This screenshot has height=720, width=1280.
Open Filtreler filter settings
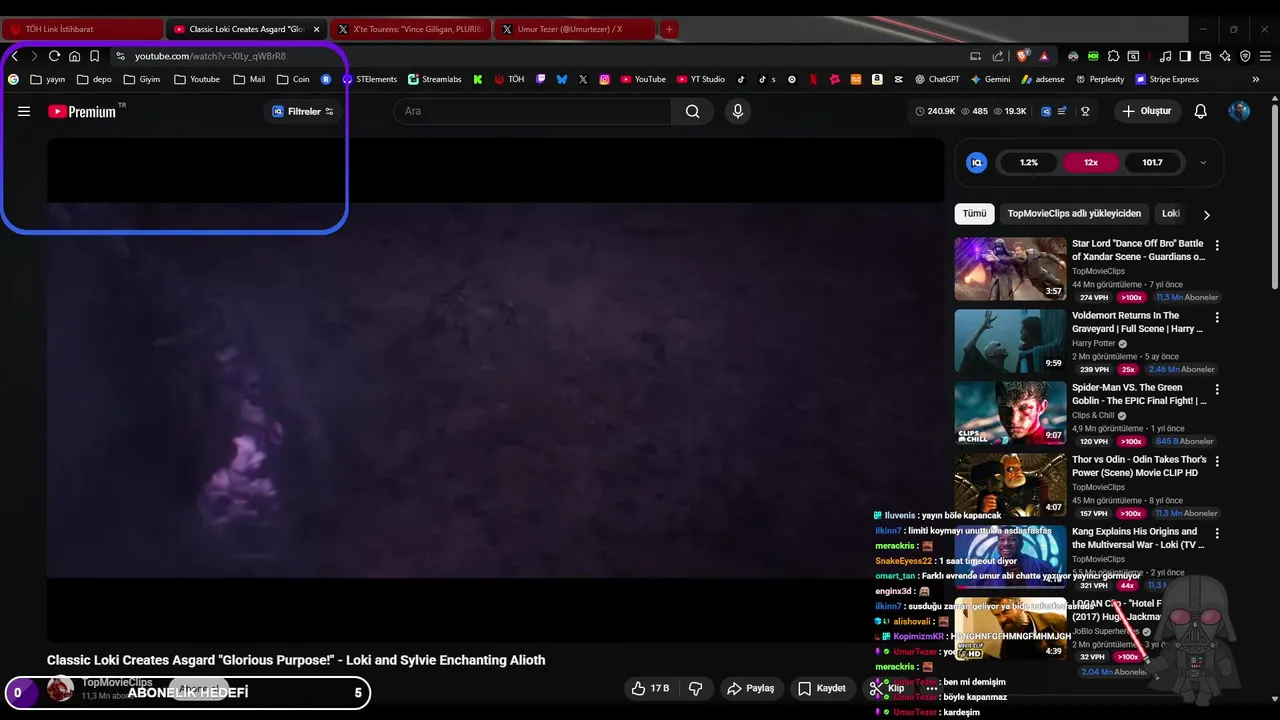(303, 111)
